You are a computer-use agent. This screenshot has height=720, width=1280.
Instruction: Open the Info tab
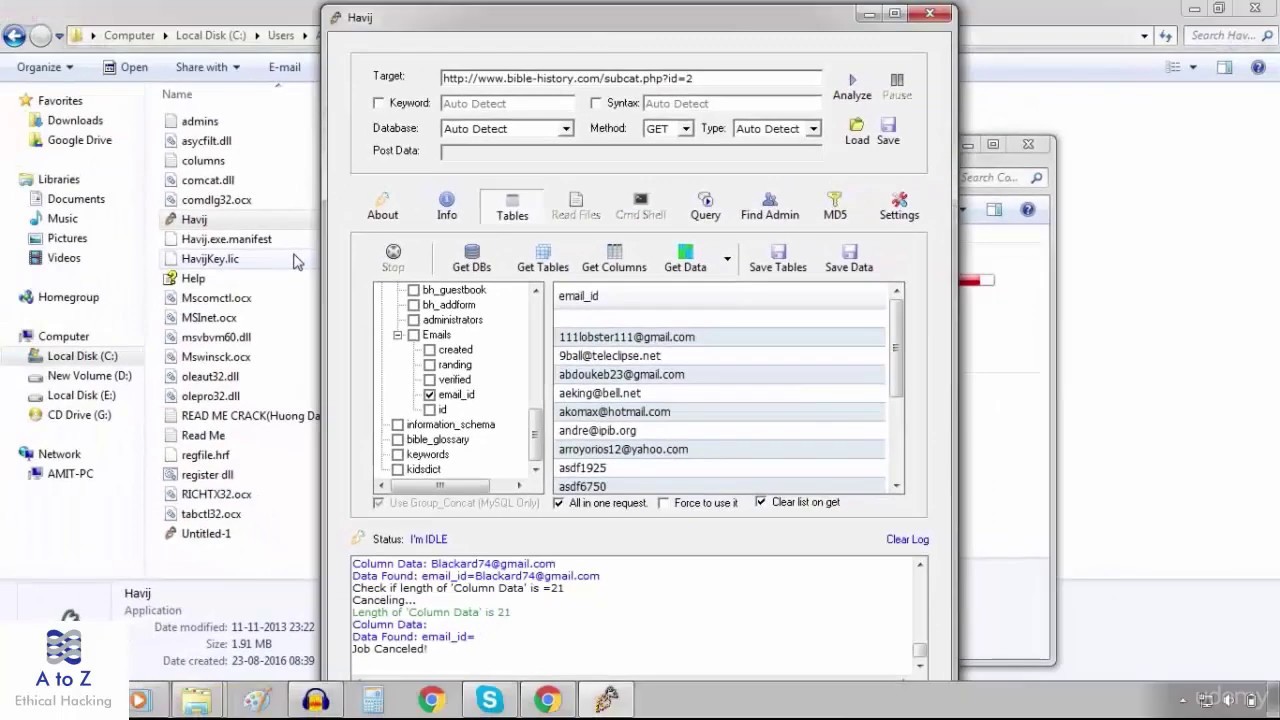coord(447,206)
